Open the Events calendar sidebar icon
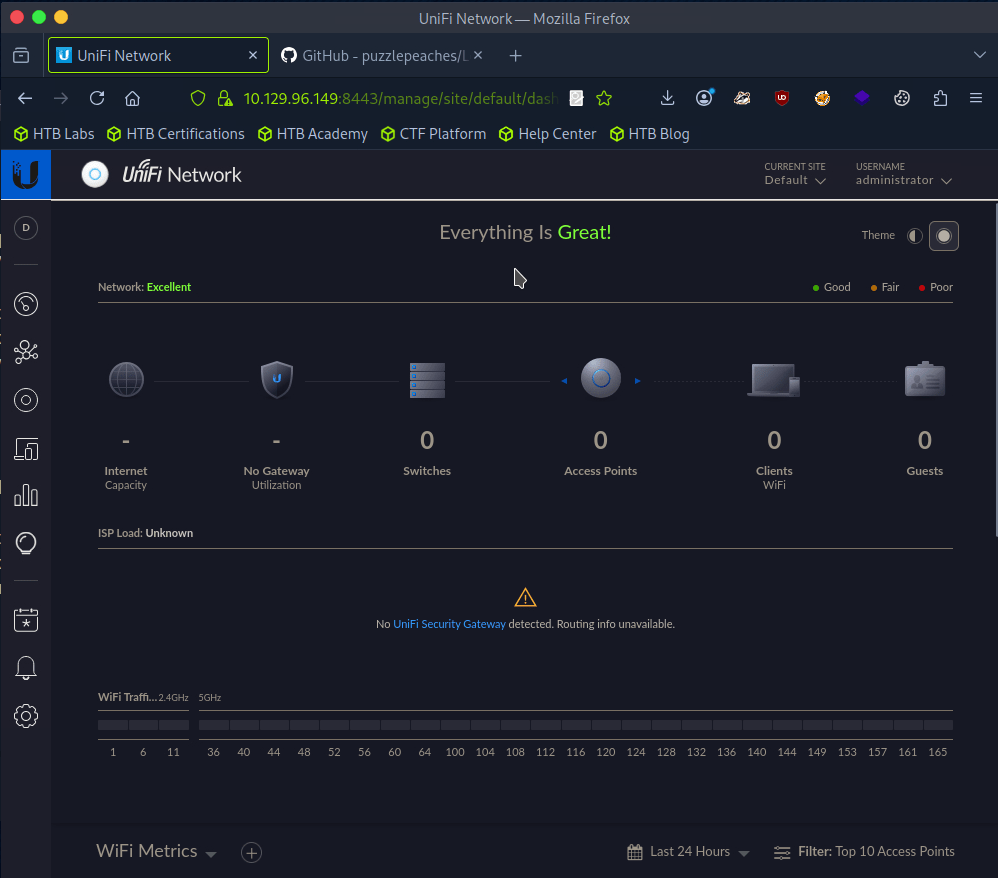The height and width of the screenshot is (878, 998). [x=26, y=620]
